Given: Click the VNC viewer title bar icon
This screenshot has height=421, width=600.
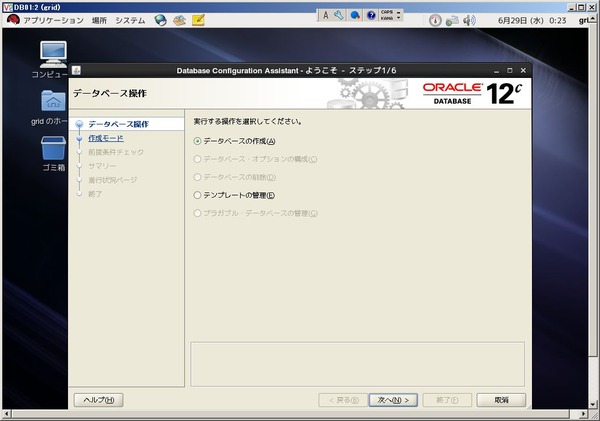Looking at the screenshot, I should pos(7,7).
